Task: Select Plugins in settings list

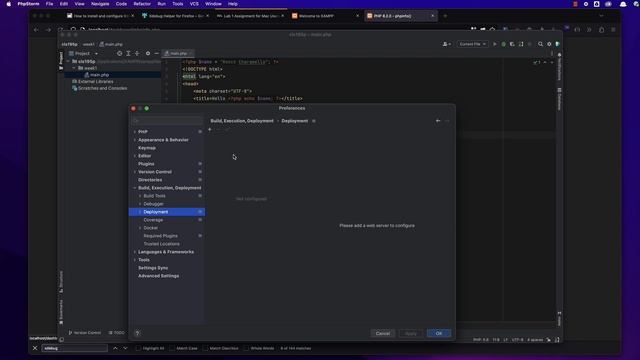Action: pyautogui.click(x=146, y=164)
